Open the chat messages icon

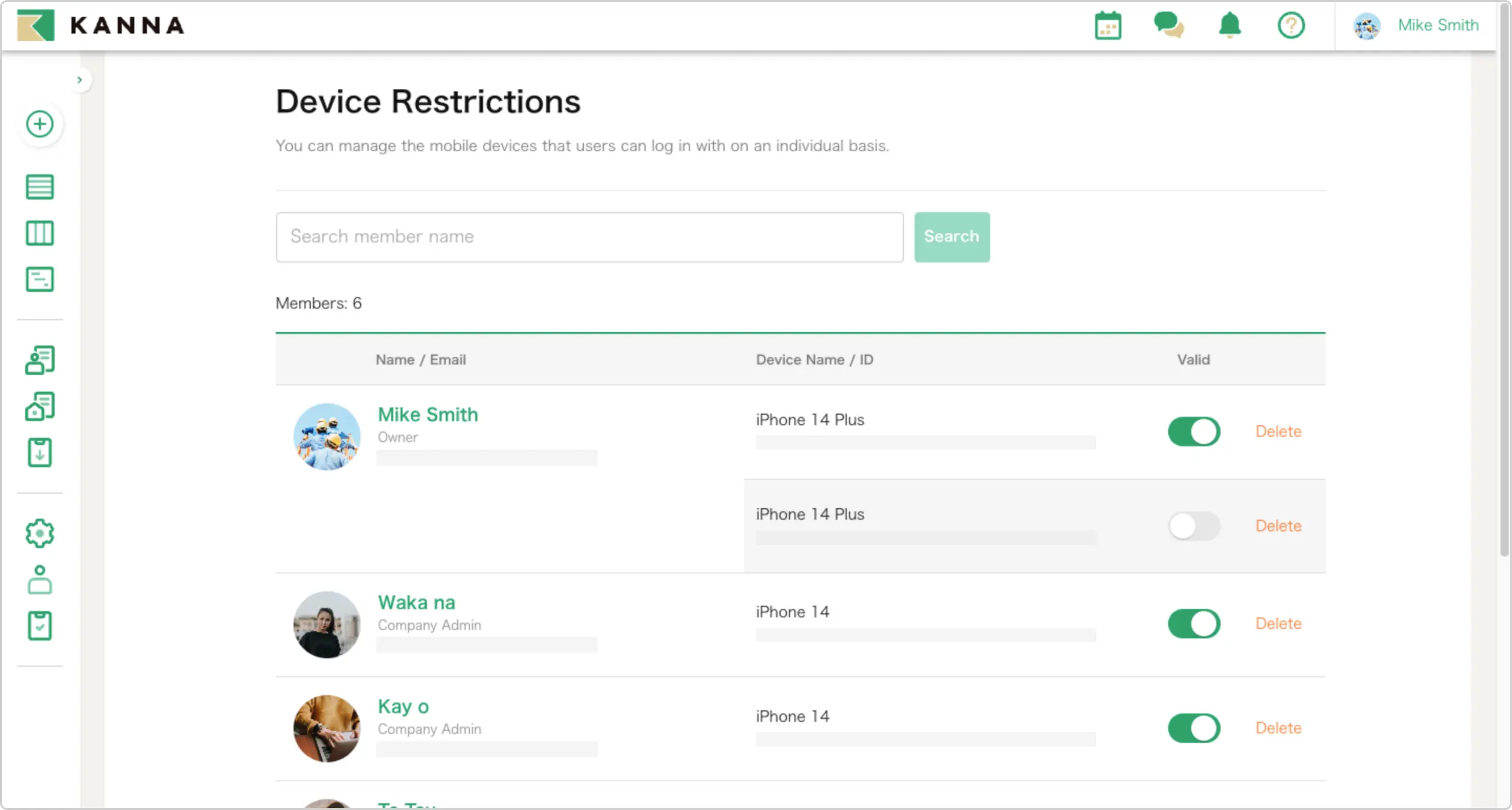click(x=1169, y=26)
